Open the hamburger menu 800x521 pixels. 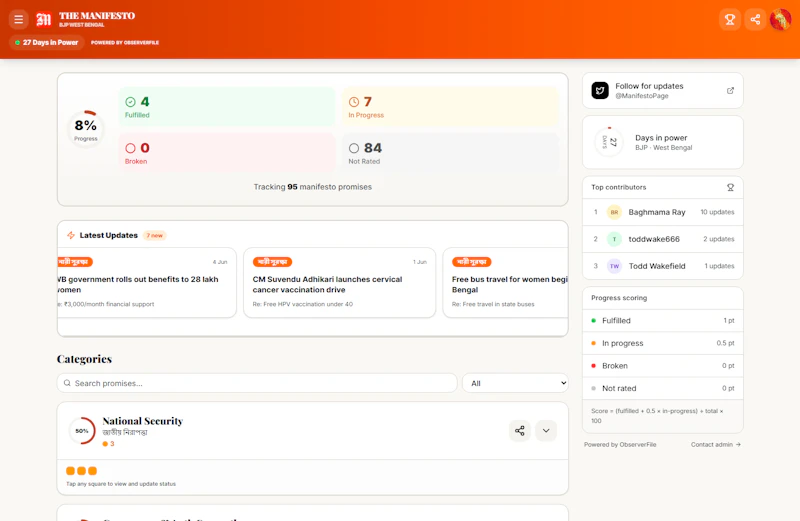pos(18,19)
